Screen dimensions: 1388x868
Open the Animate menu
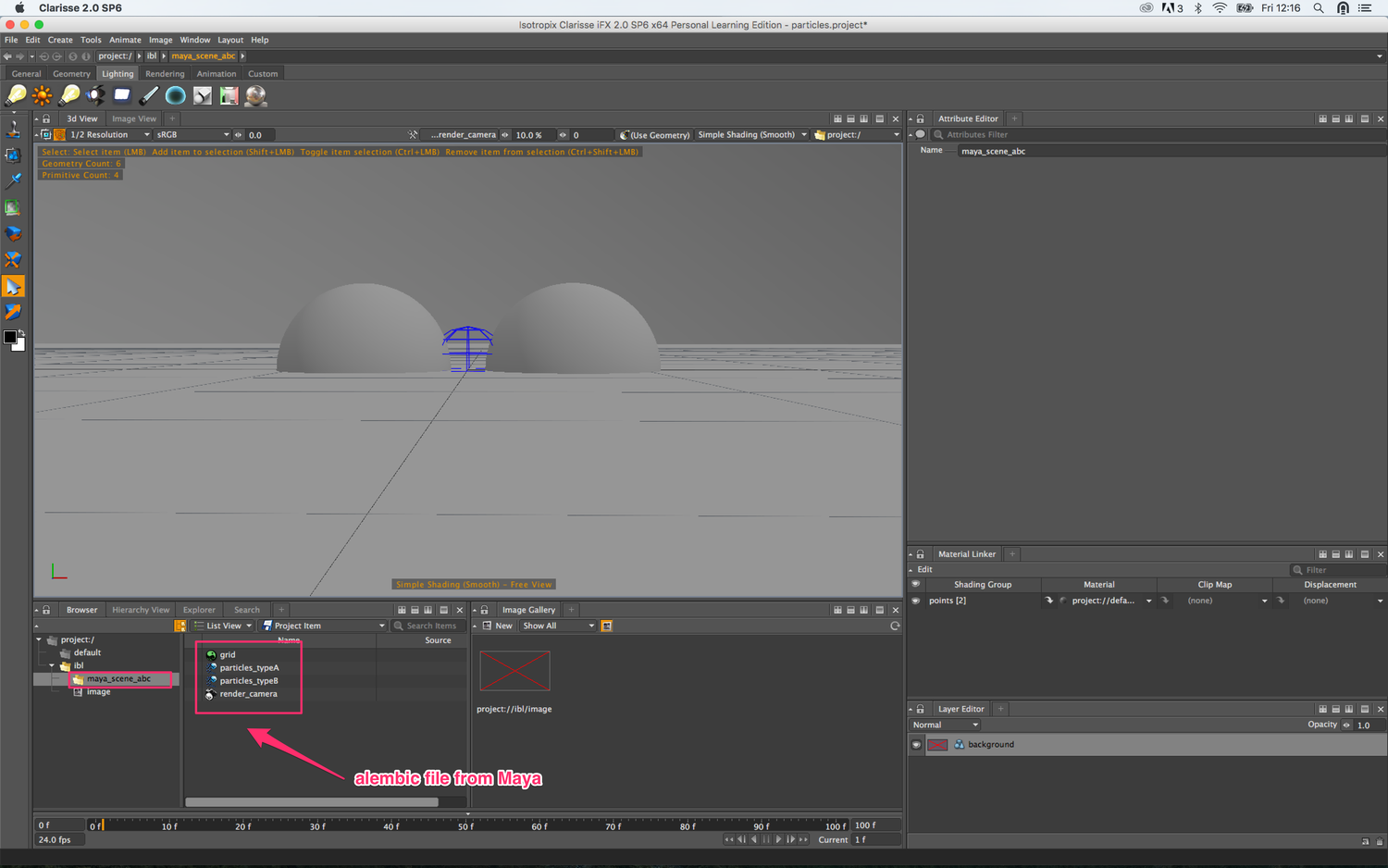(125, 40)
